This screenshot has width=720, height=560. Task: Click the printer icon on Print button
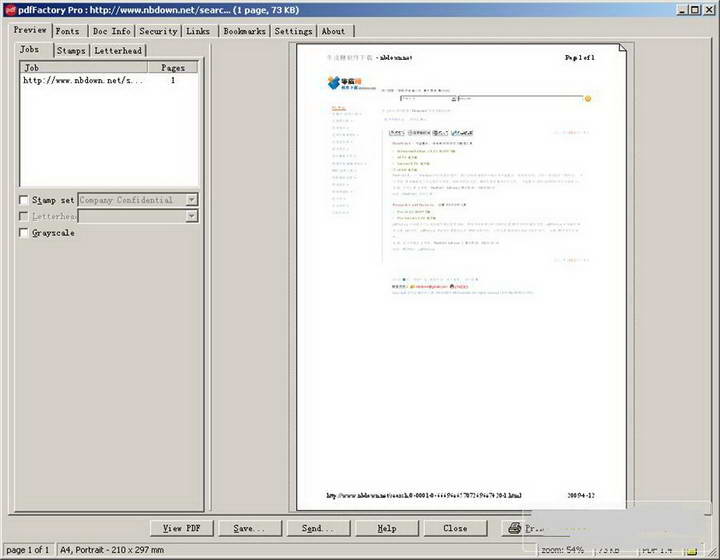pos(515,528)
